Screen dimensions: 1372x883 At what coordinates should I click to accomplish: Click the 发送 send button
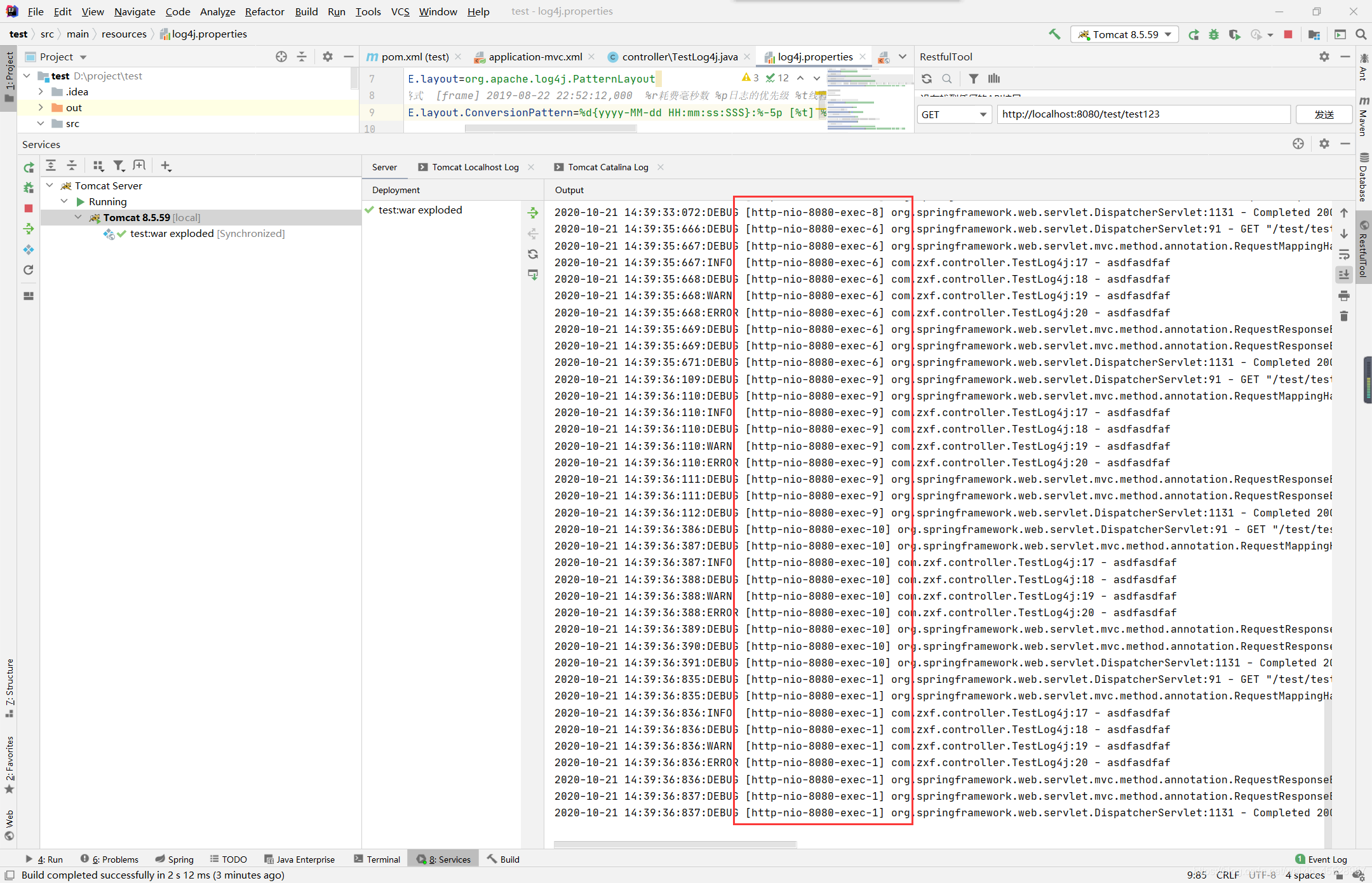pos(1324,114)
